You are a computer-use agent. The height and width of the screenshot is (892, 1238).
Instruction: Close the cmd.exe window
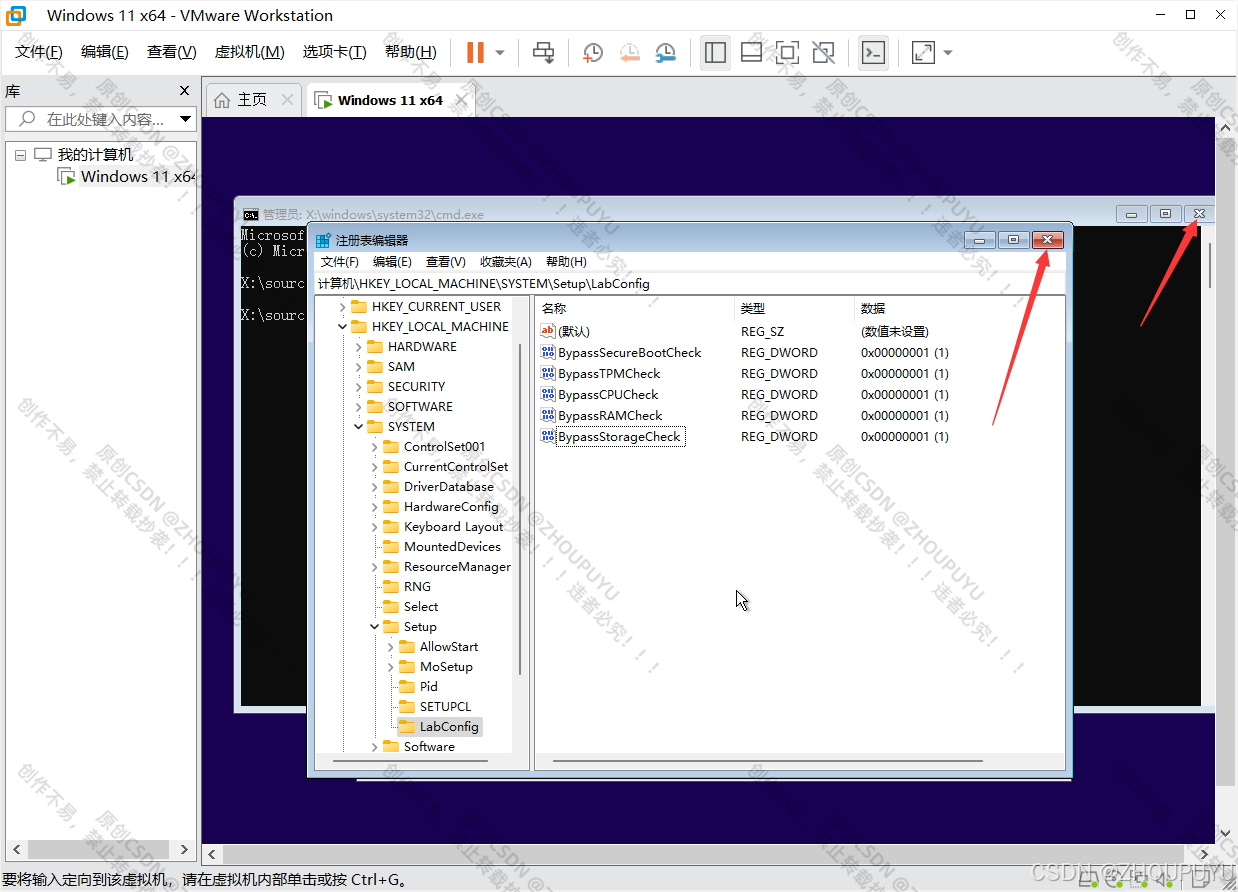pyautogui.click(x=1199, y=214)
